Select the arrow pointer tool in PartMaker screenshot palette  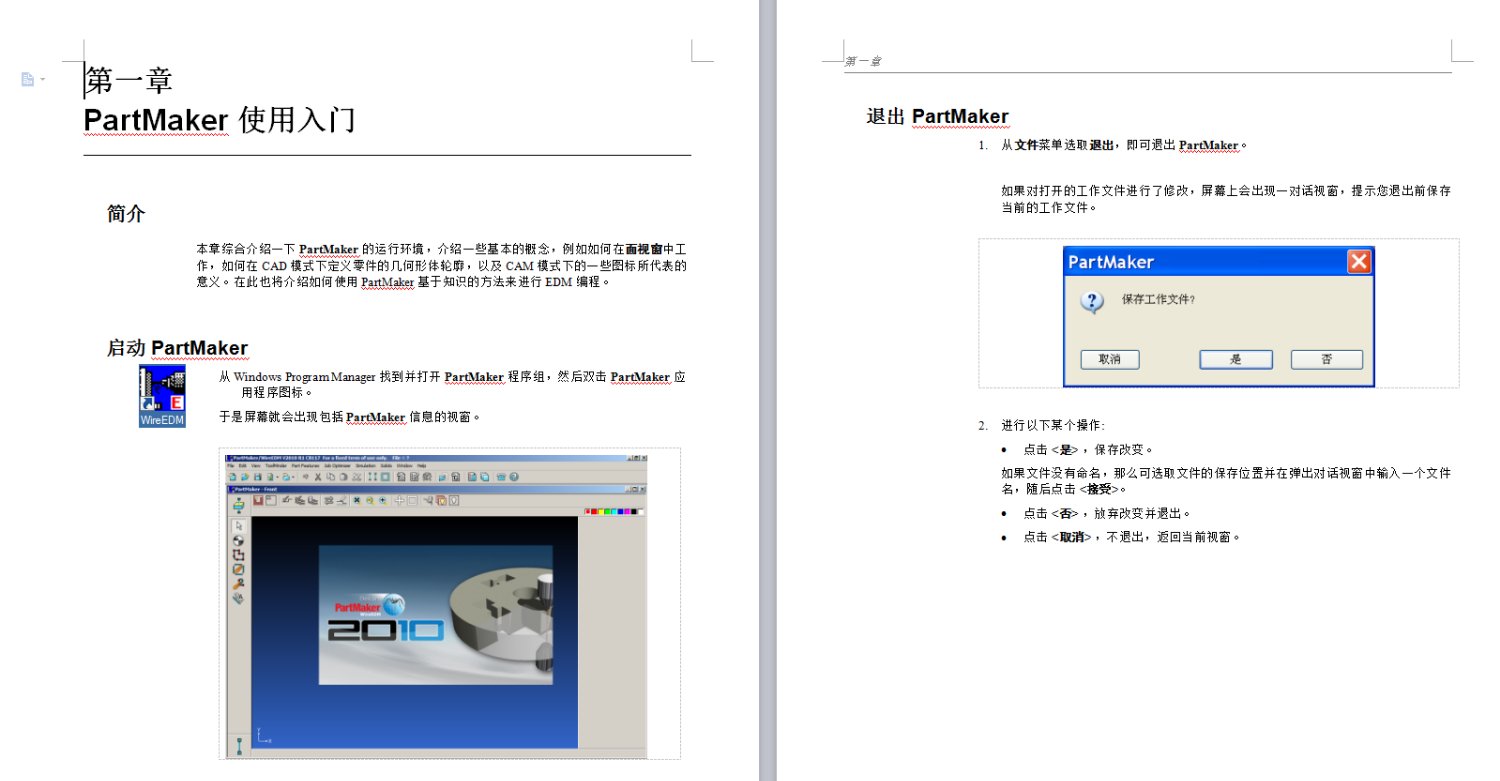tap(238, 526)
